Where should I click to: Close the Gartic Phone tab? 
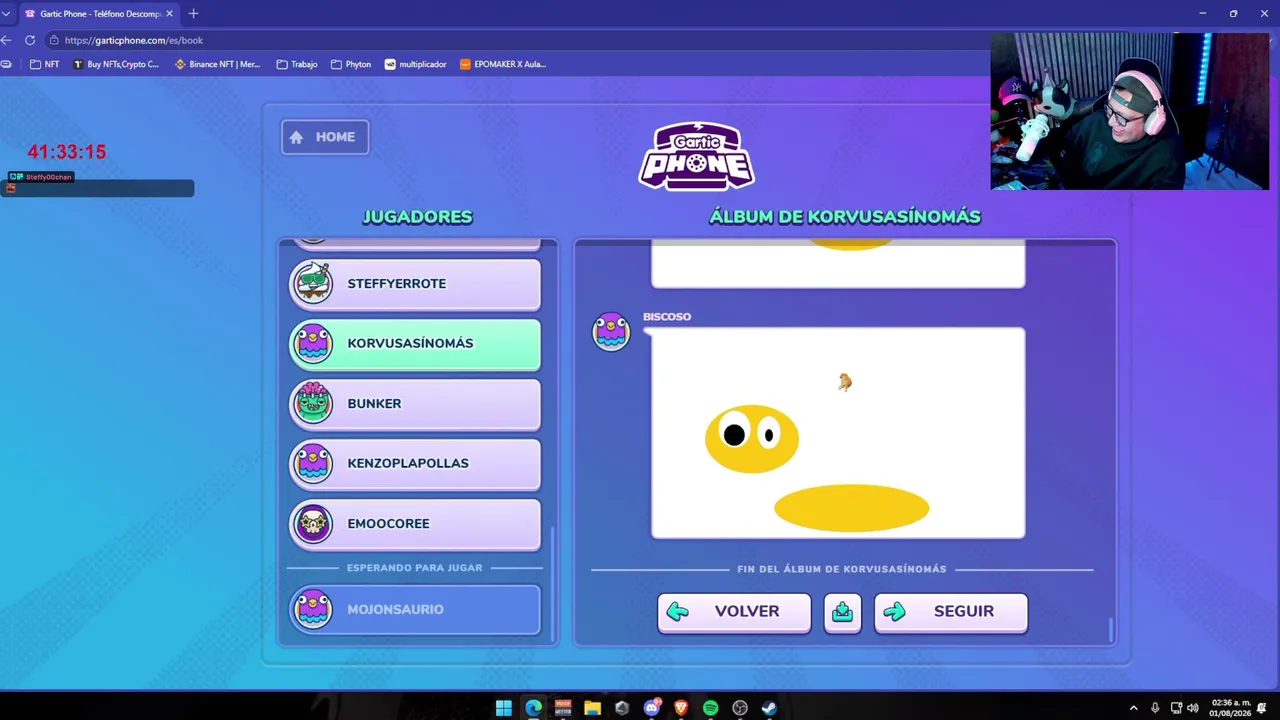coord(169,14)
